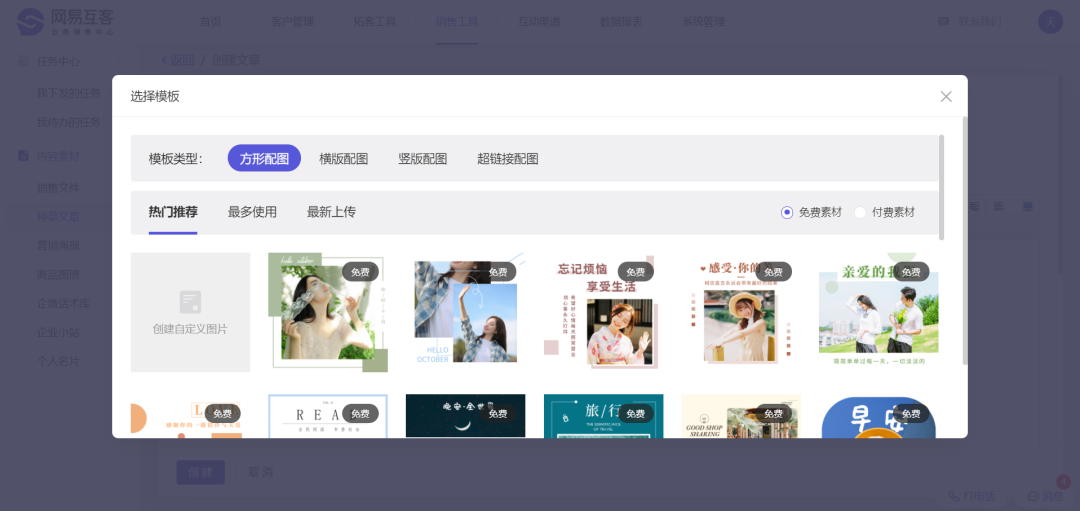Click the 内容素材 sidebar group label

pyautogui.click(x=58, y=156)
